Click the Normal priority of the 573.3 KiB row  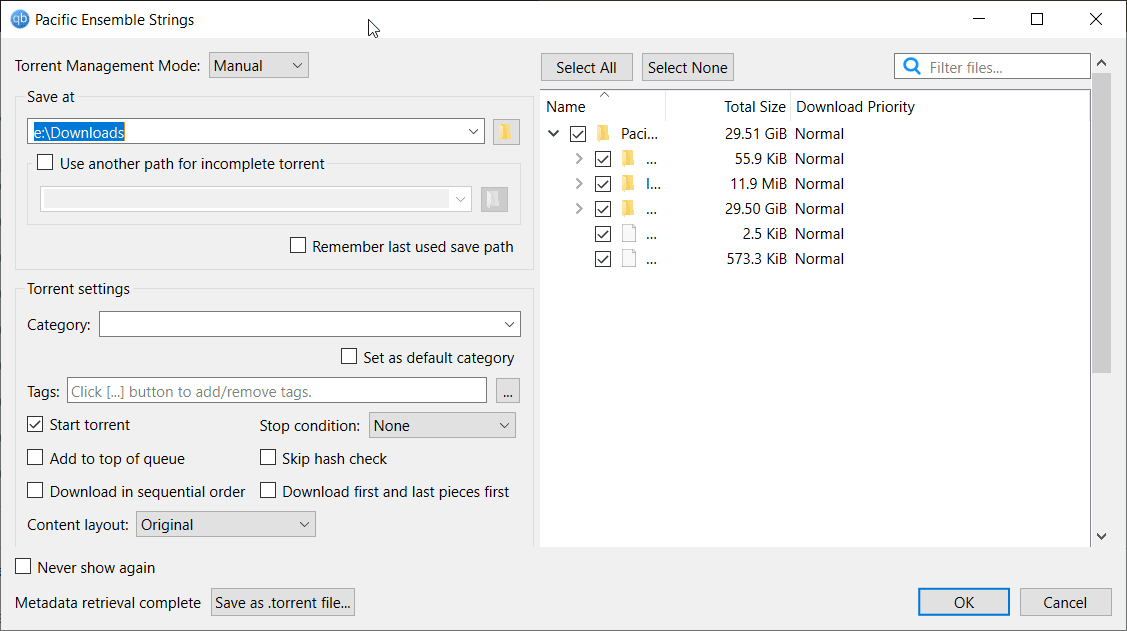(819, 259)
